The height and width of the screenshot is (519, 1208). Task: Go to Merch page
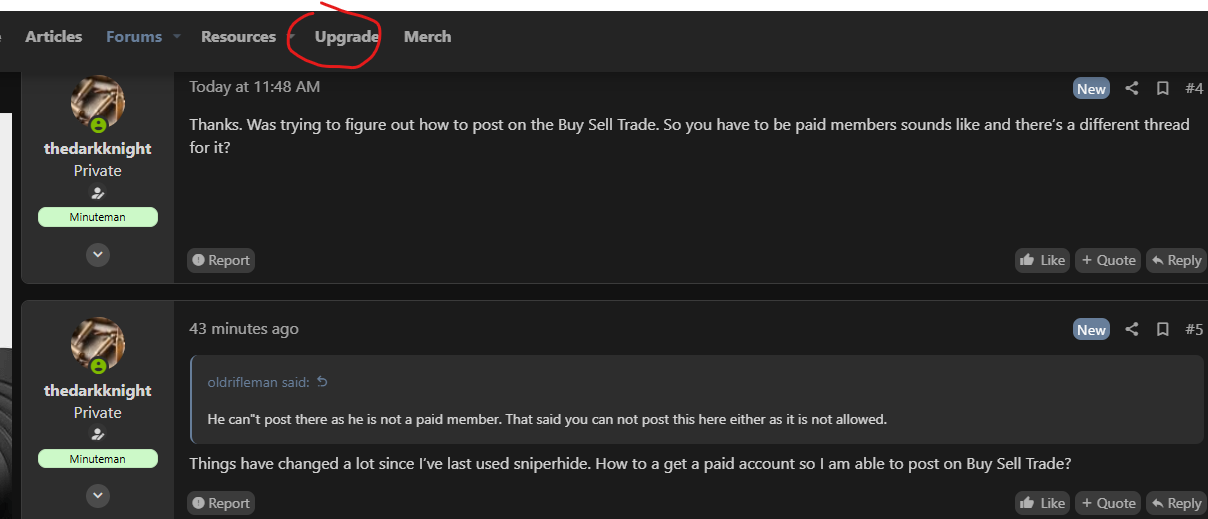(x=427, y=37)
